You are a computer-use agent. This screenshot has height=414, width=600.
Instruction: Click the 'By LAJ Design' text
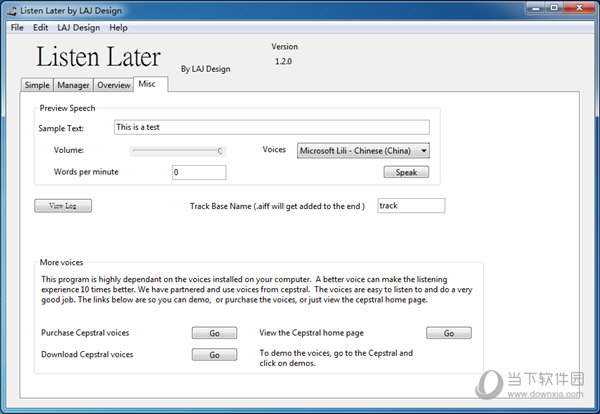[x=205, y=69]
